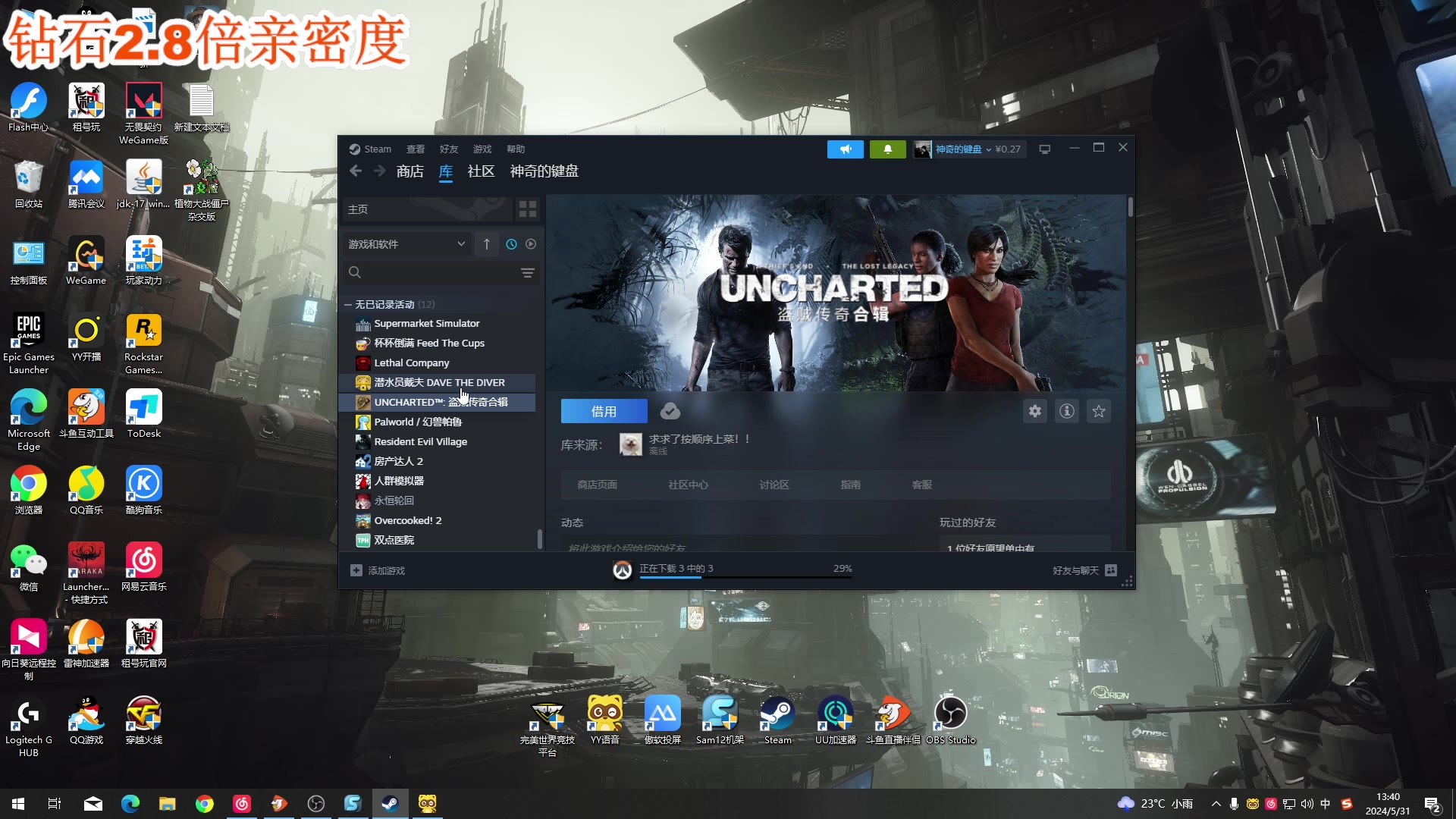Click the Steam library bell notification icon
Image resolution: width=1456 pixels, height=819 pixels.
coord(887,148)
